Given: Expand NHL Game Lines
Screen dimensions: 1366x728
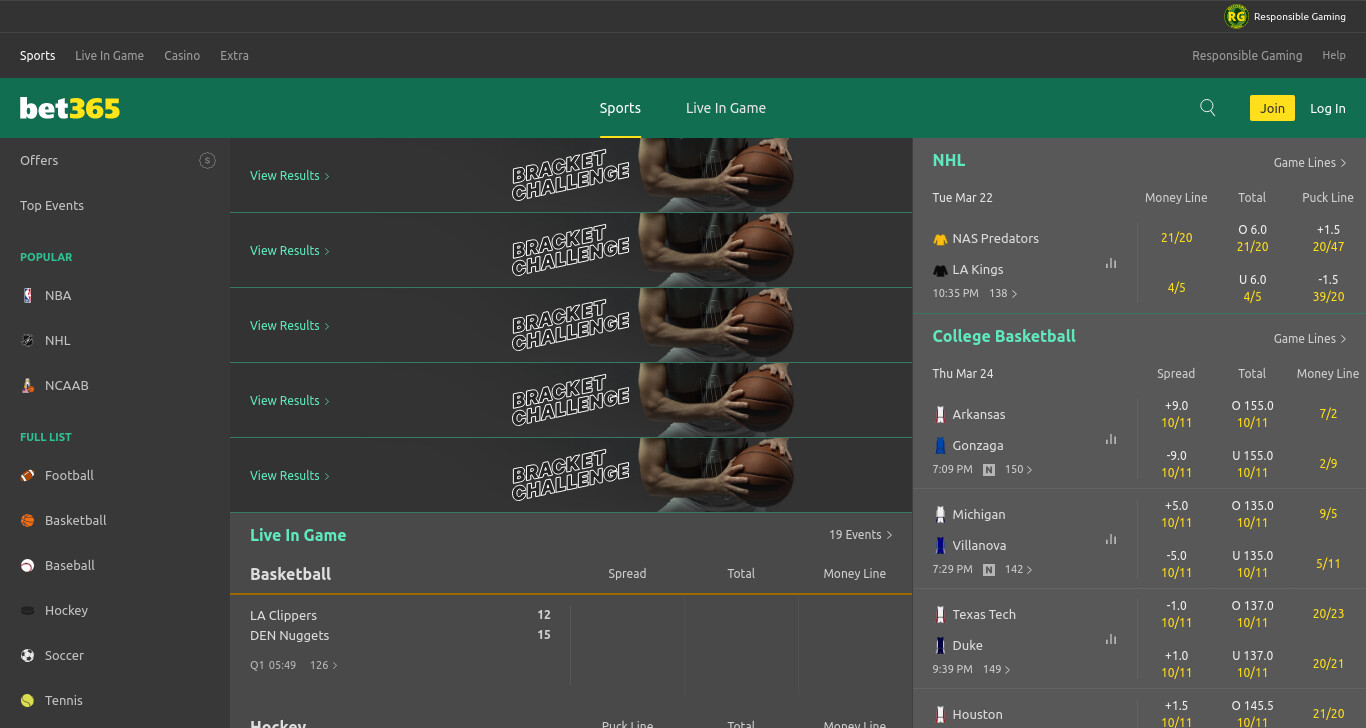Looking at the screenshot, I should point(1310,162).
